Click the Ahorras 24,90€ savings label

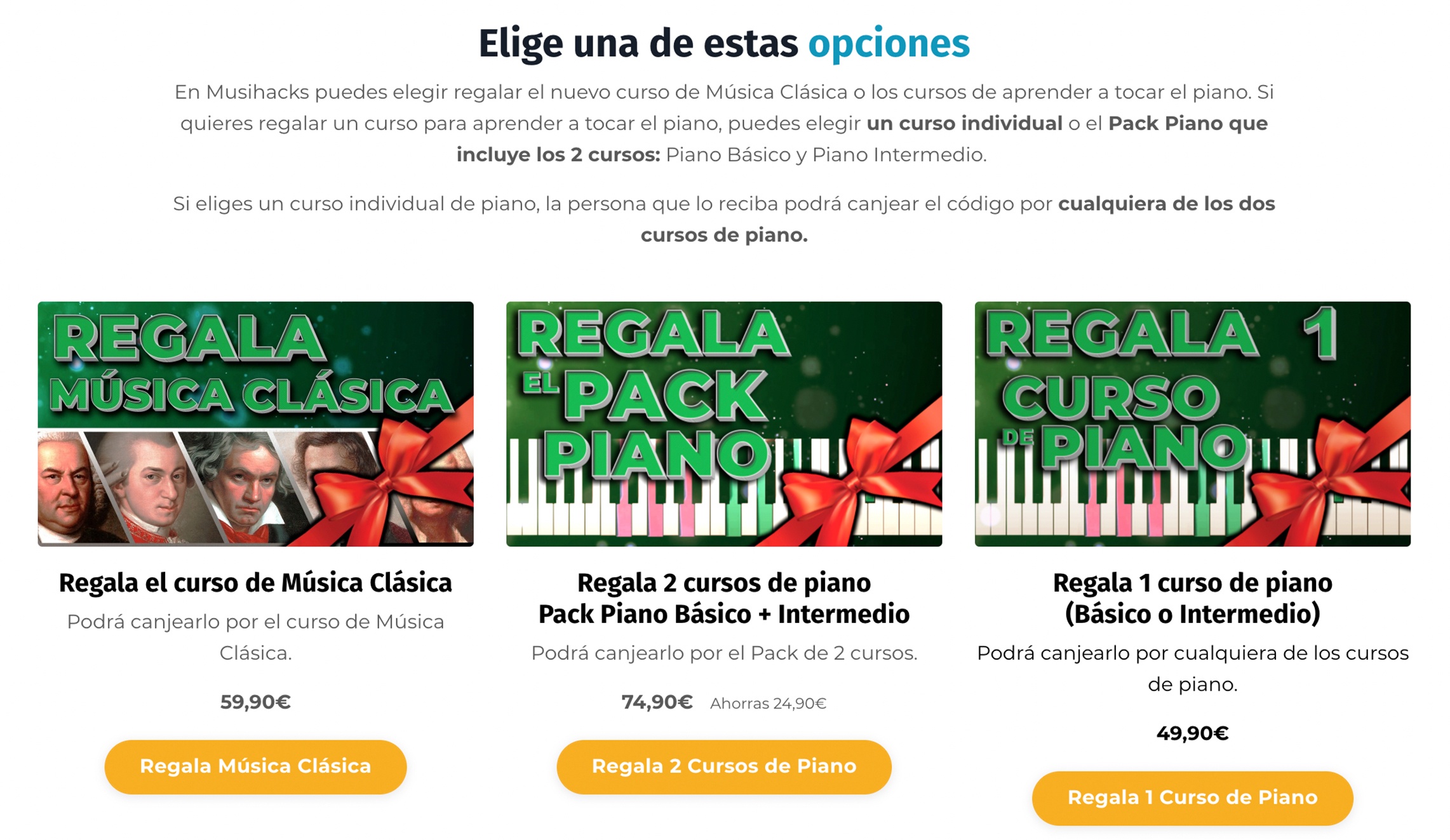point(768,703)
